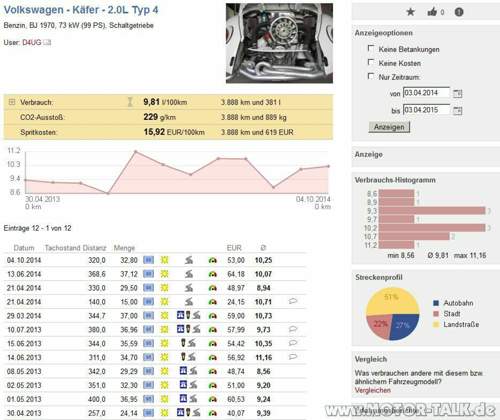
Task: Click the info circle icon
Action: [x=459, y=12]
